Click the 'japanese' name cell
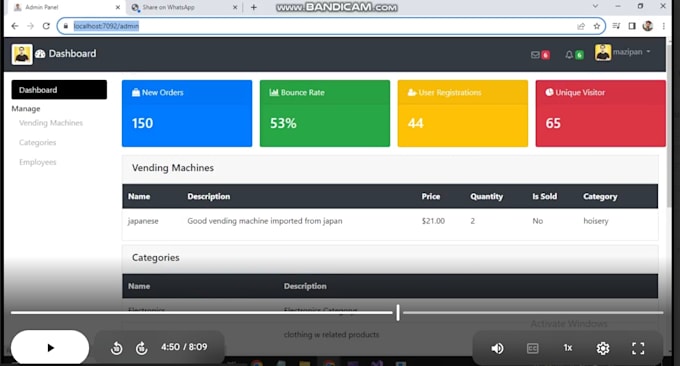Viewport: 680px width, 366px height. pyautogui.click(x=143, y=221)
